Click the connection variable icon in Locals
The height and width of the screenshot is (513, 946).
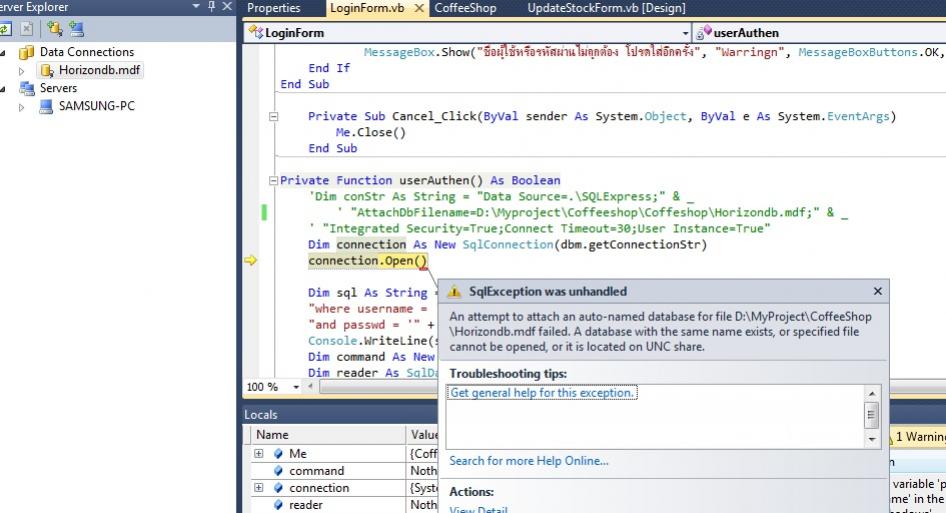tap(278, 488)
